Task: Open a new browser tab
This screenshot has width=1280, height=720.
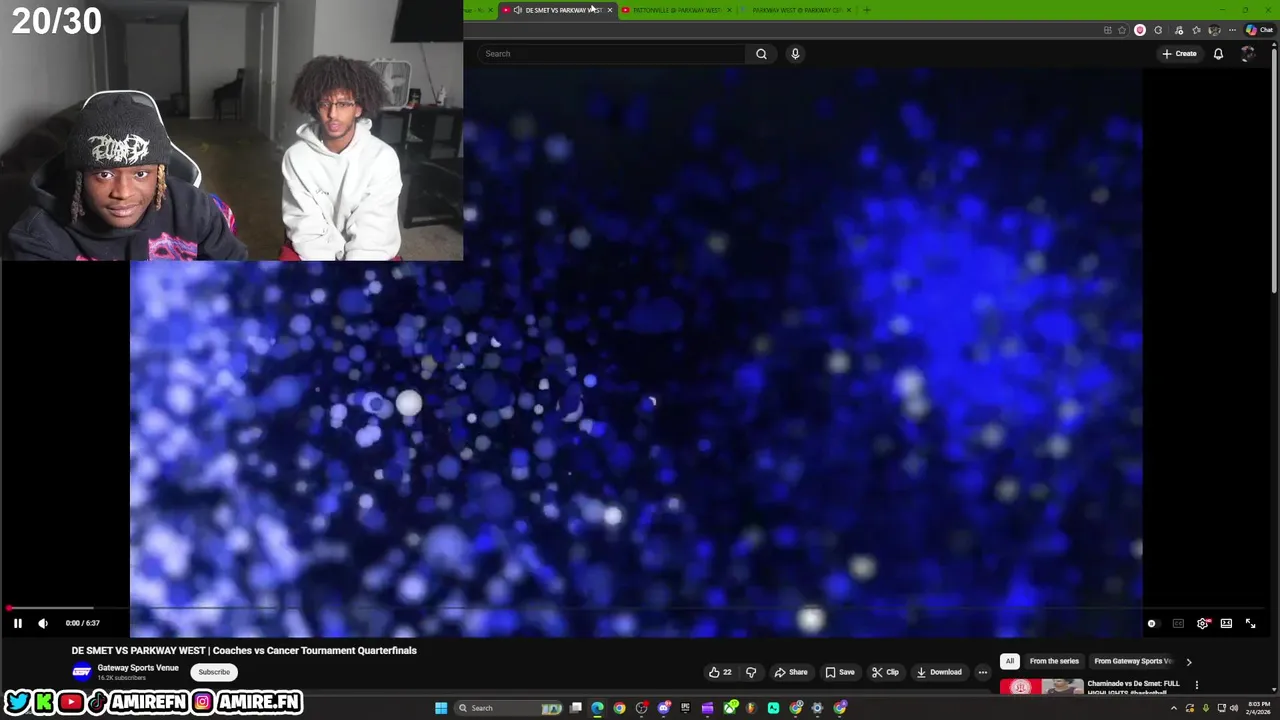Action: click(867, 10)
